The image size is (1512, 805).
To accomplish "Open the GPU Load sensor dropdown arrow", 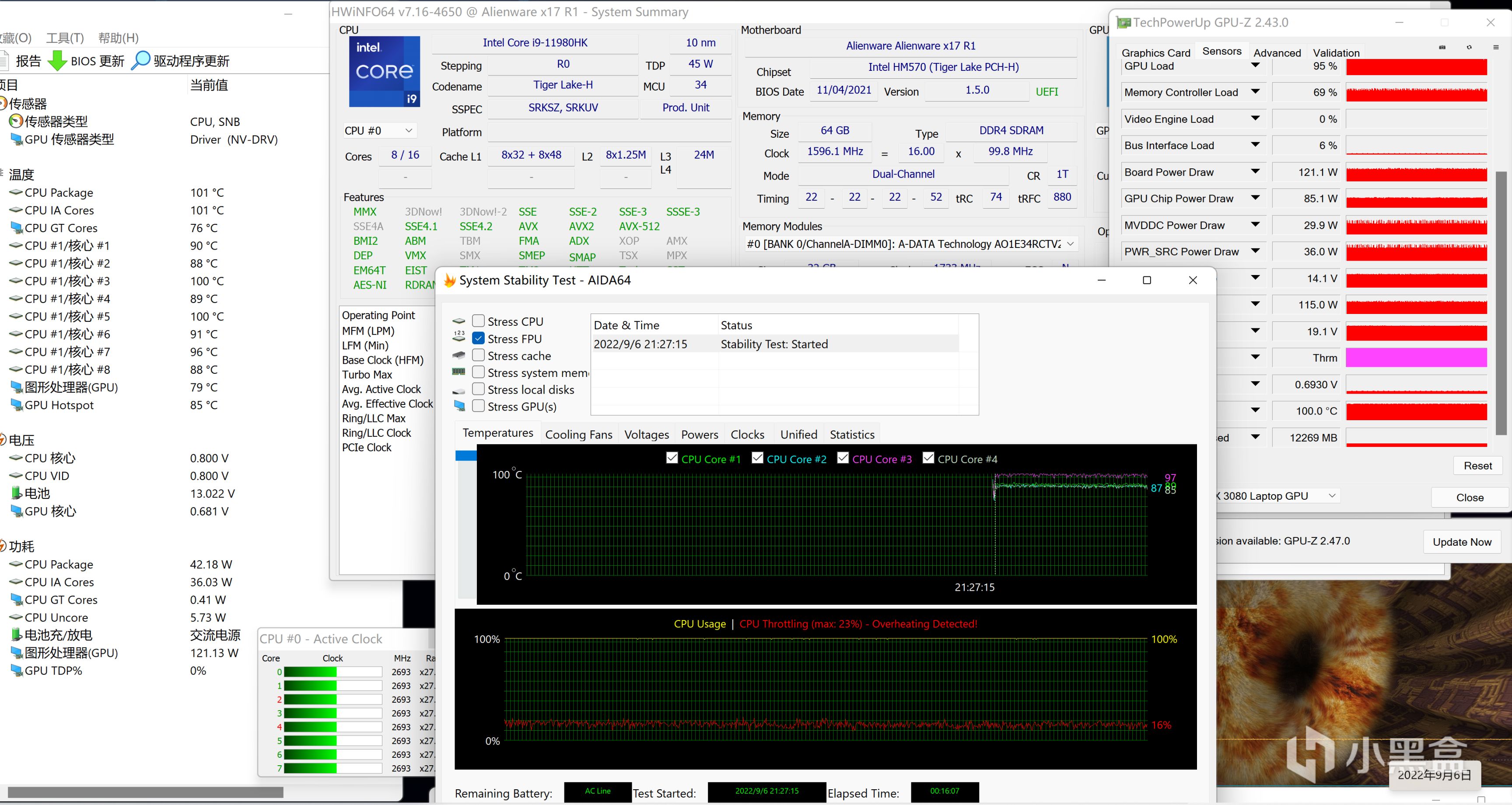I will click(1255, 66).
